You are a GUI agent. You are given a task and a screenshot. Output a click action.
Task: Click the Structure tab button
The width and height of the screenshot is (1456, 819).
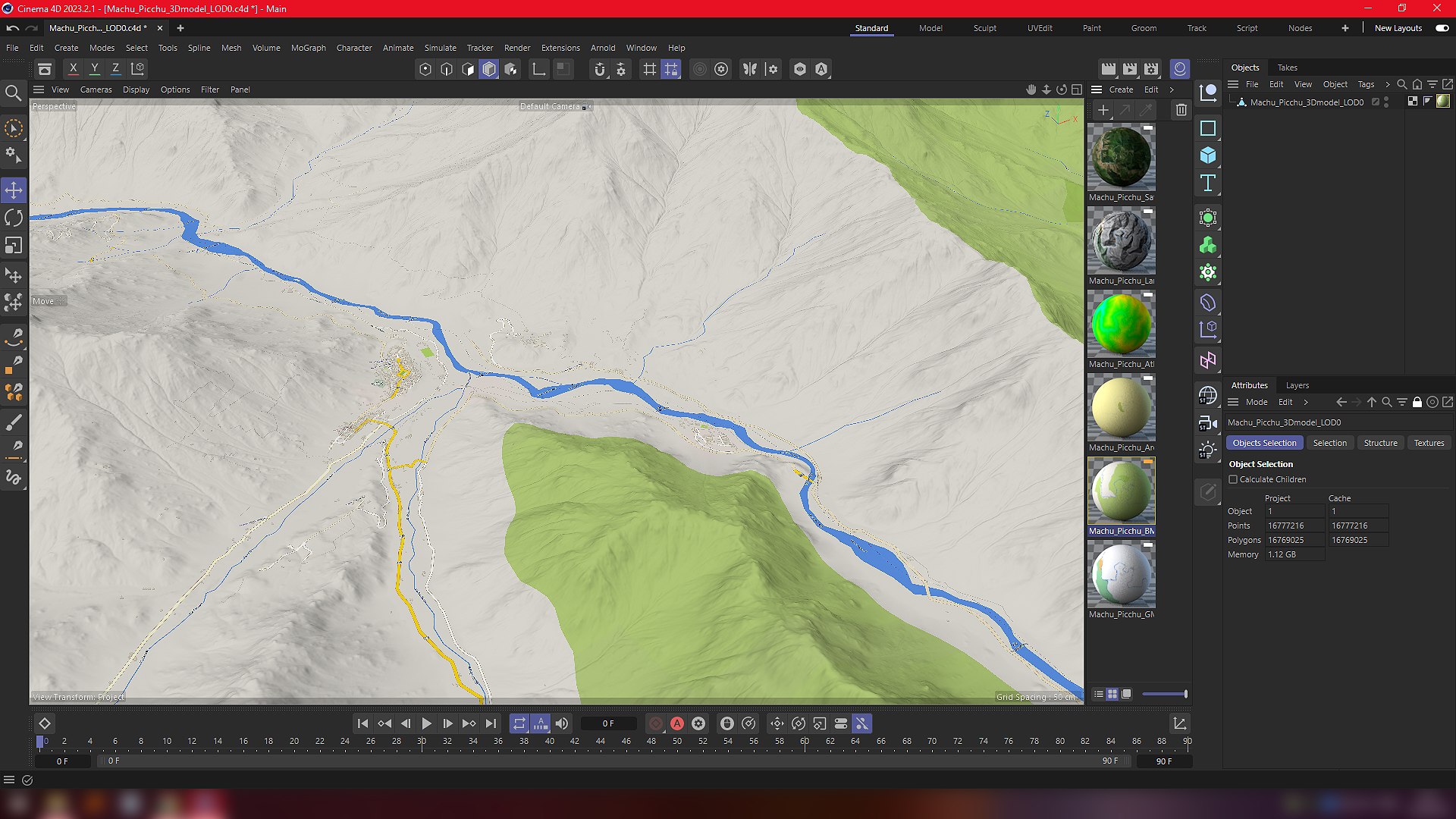[x=1380, y=443]
